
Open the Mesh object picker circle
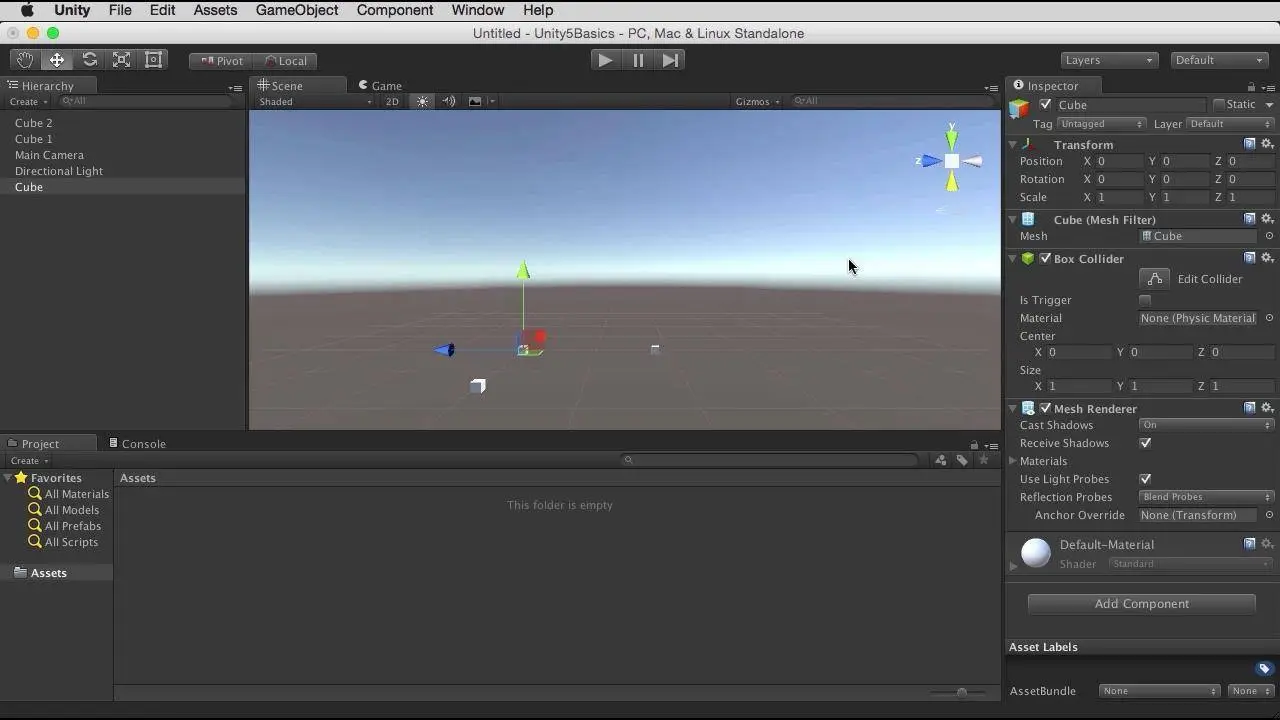1269,236
